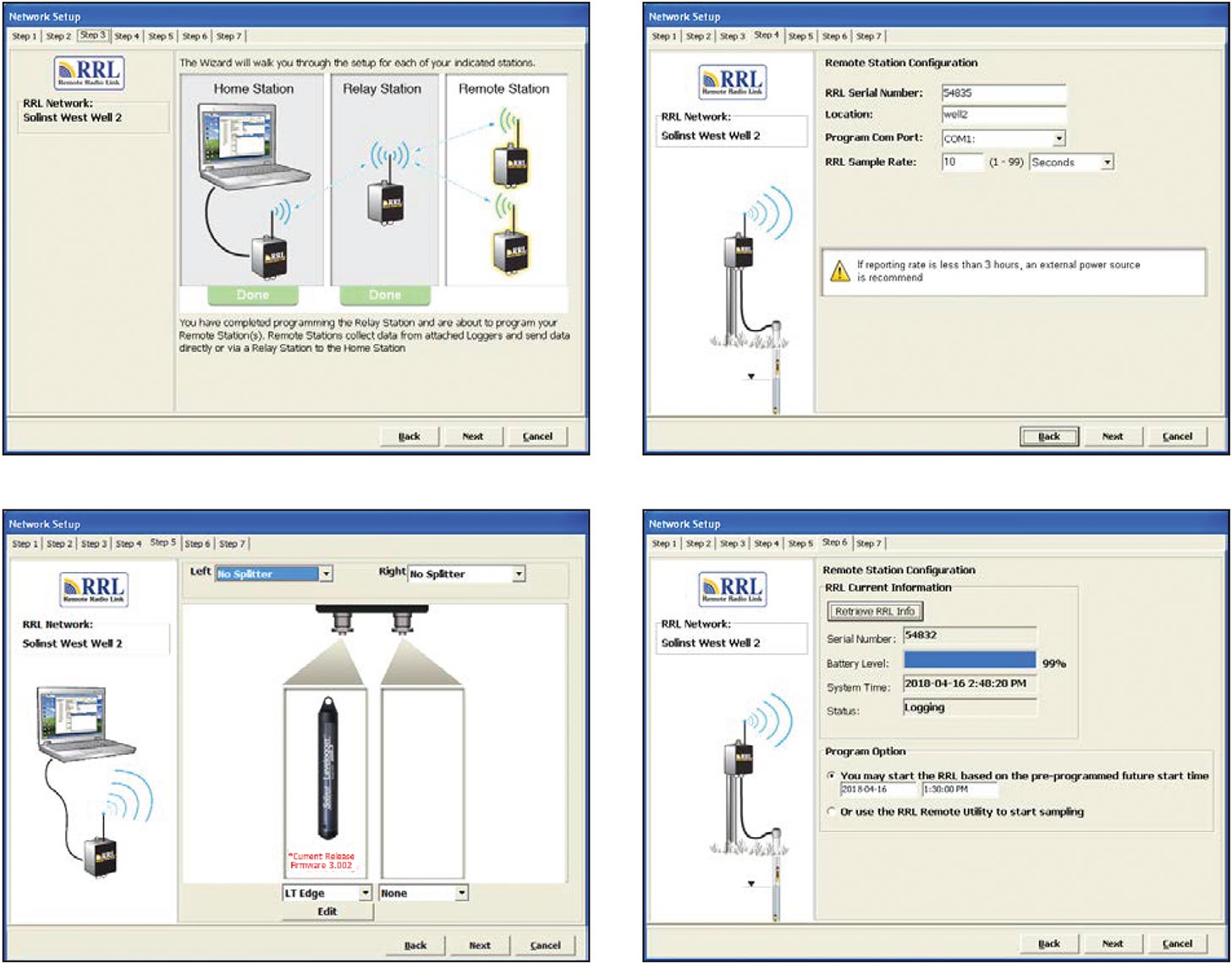
Task: Switch to the Step 7 tab
Action: (x=229, y=36)
